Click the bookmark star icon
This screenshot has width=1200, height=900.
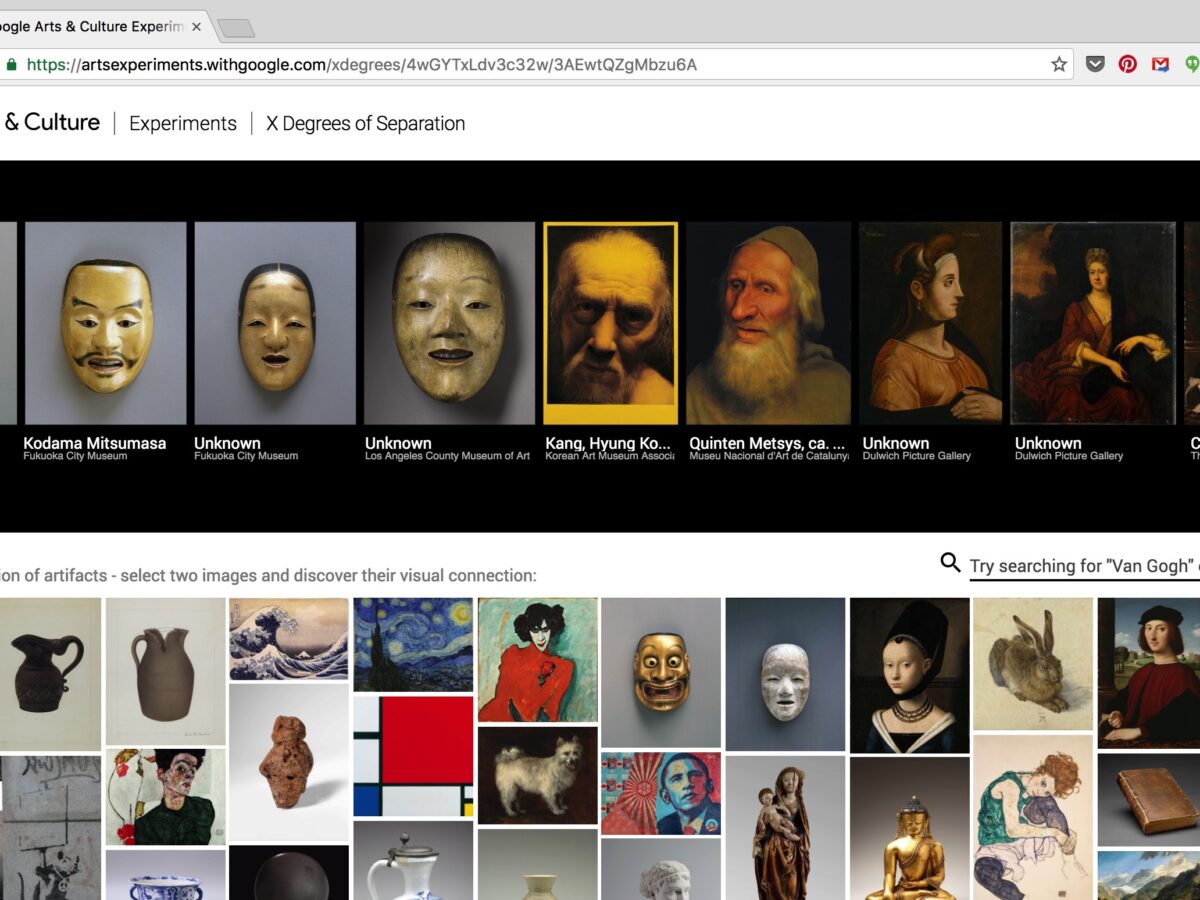(1059, 65)
